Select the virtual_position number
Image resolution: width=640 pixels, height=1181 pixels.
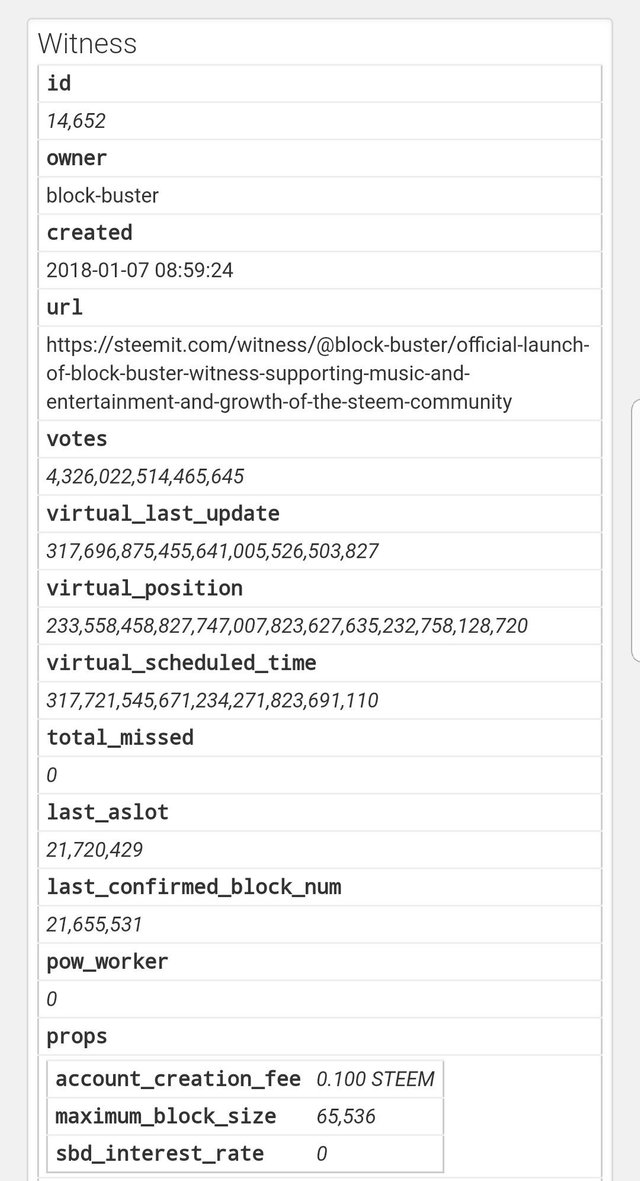[x=287, y=626]
